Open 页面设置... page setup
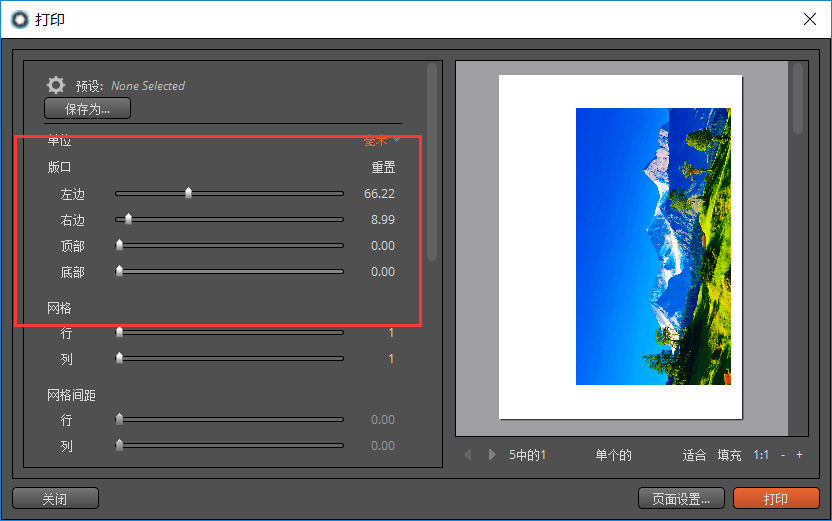 681,499
